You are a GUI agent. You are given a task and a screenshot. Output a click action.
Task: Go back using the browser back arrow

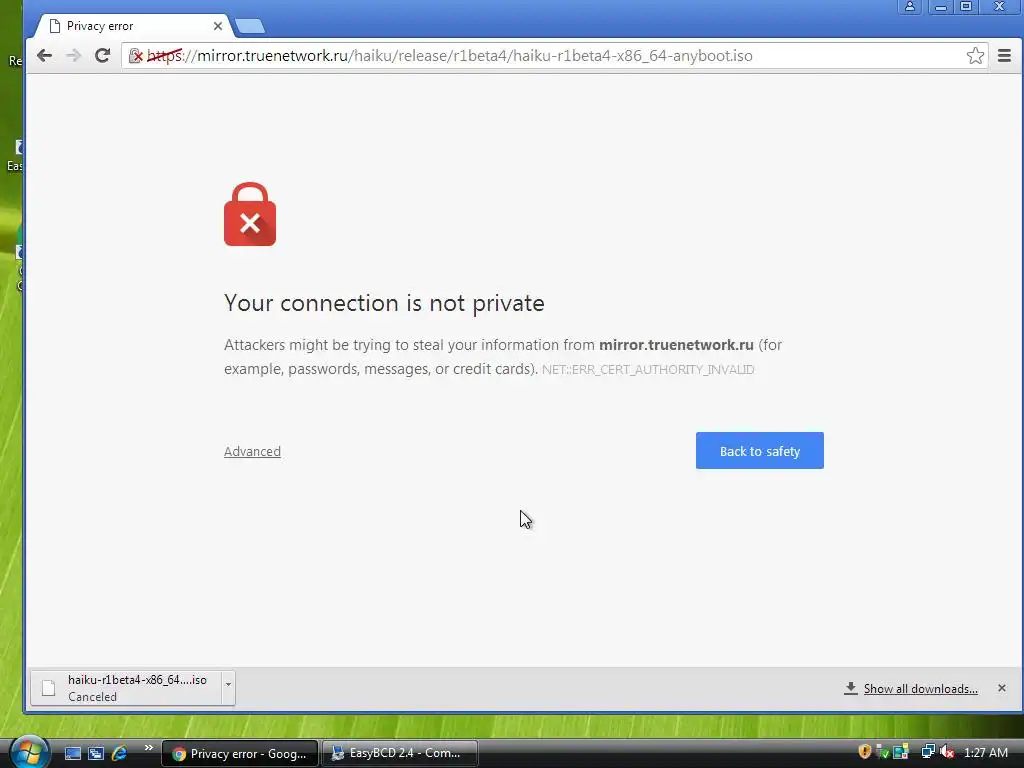(x=44, y=56)
